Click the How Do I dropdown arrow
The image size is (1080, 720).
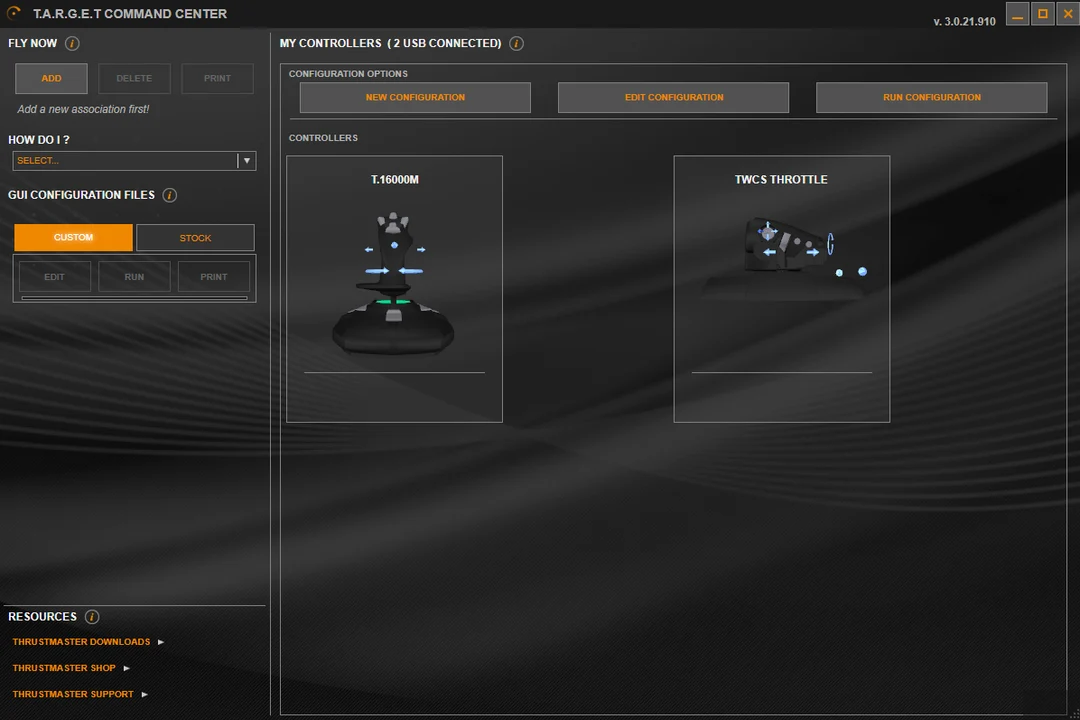coord(247,161)
